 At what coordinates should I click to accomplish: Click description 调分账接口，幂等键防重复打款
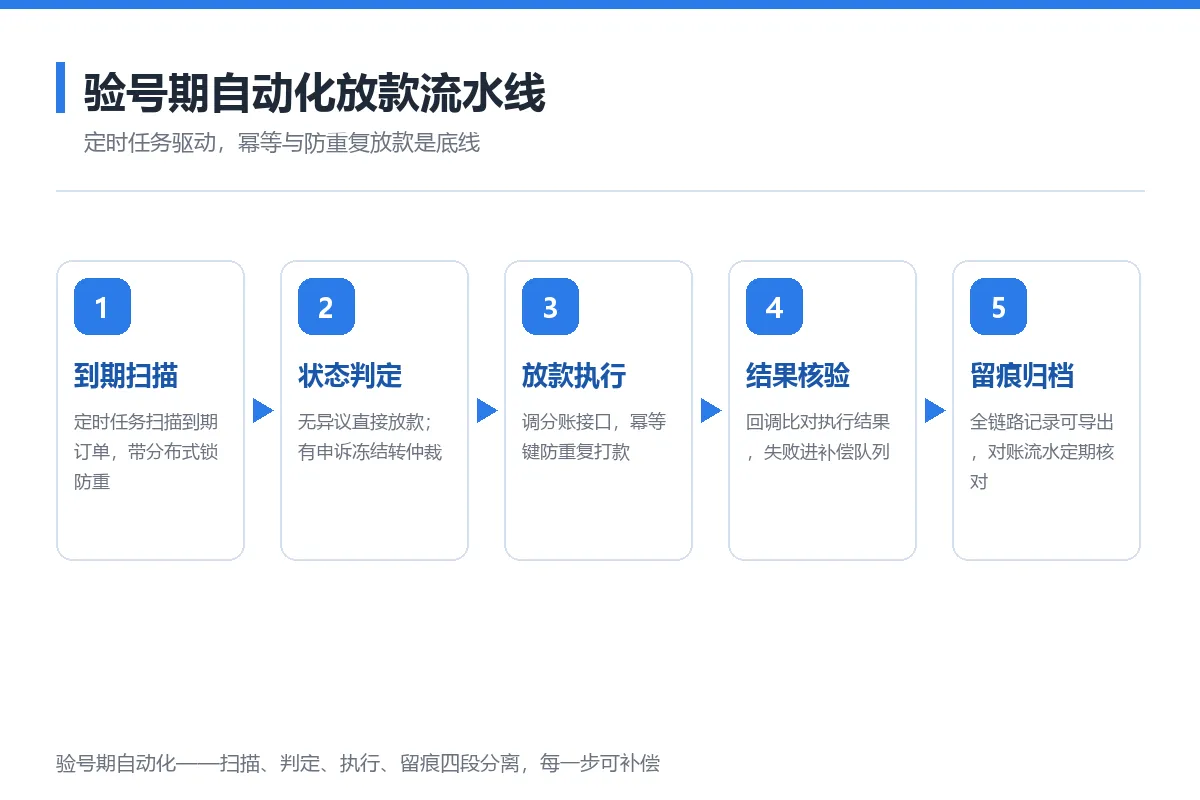[594, 437]
